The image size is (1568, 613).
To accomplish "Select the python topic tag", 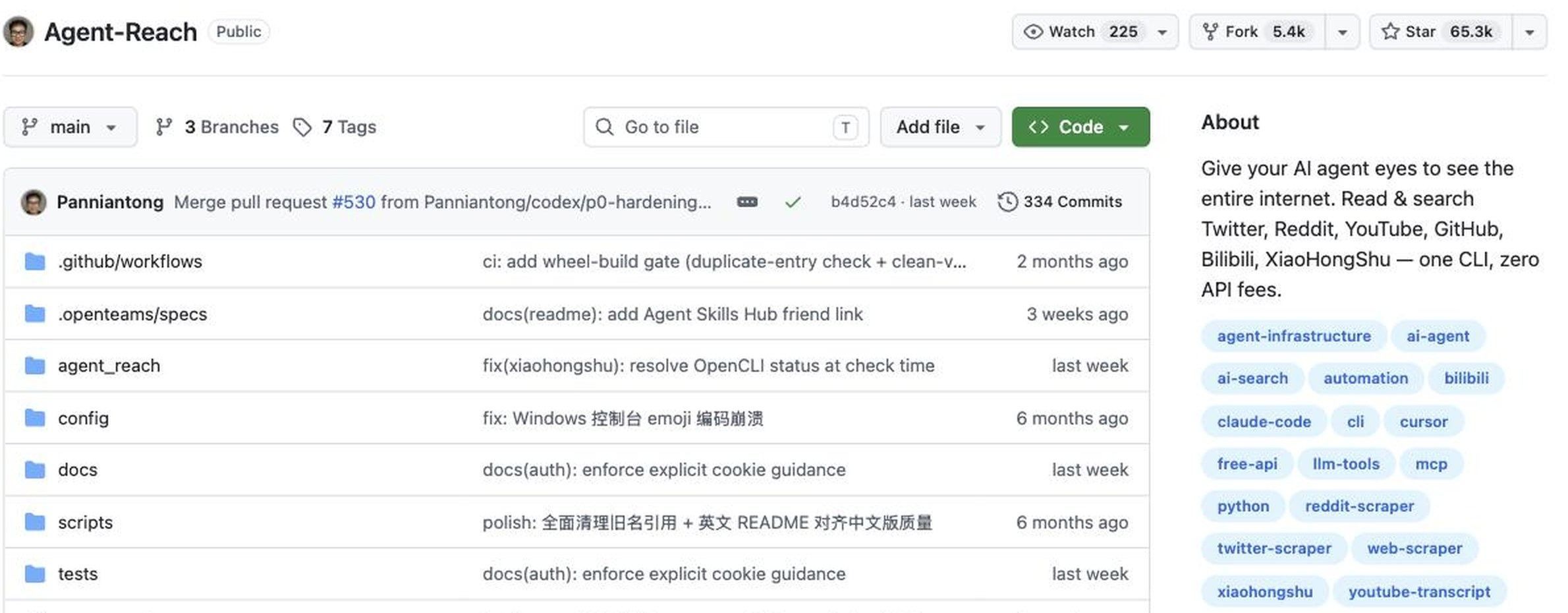I will coord(1243,506).
